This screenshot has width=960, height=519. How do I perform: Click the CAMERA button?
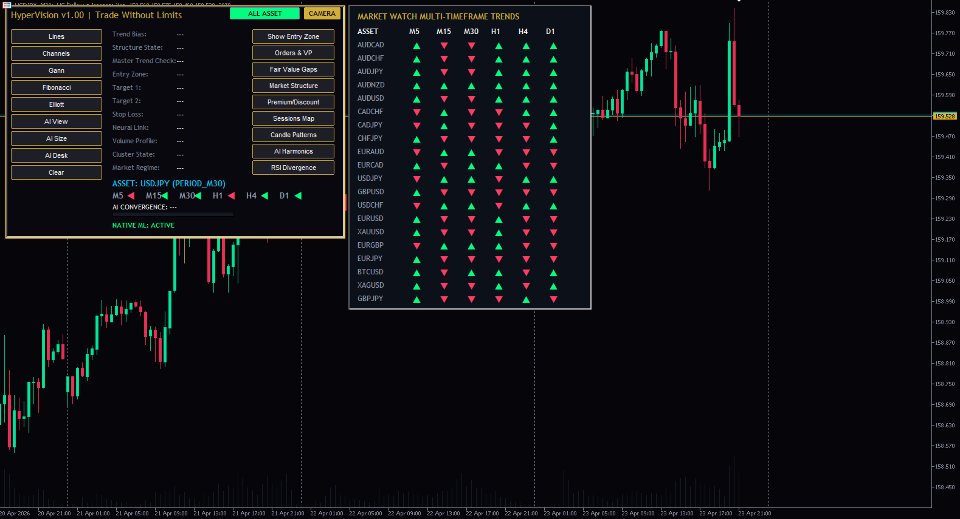(322, 13)
